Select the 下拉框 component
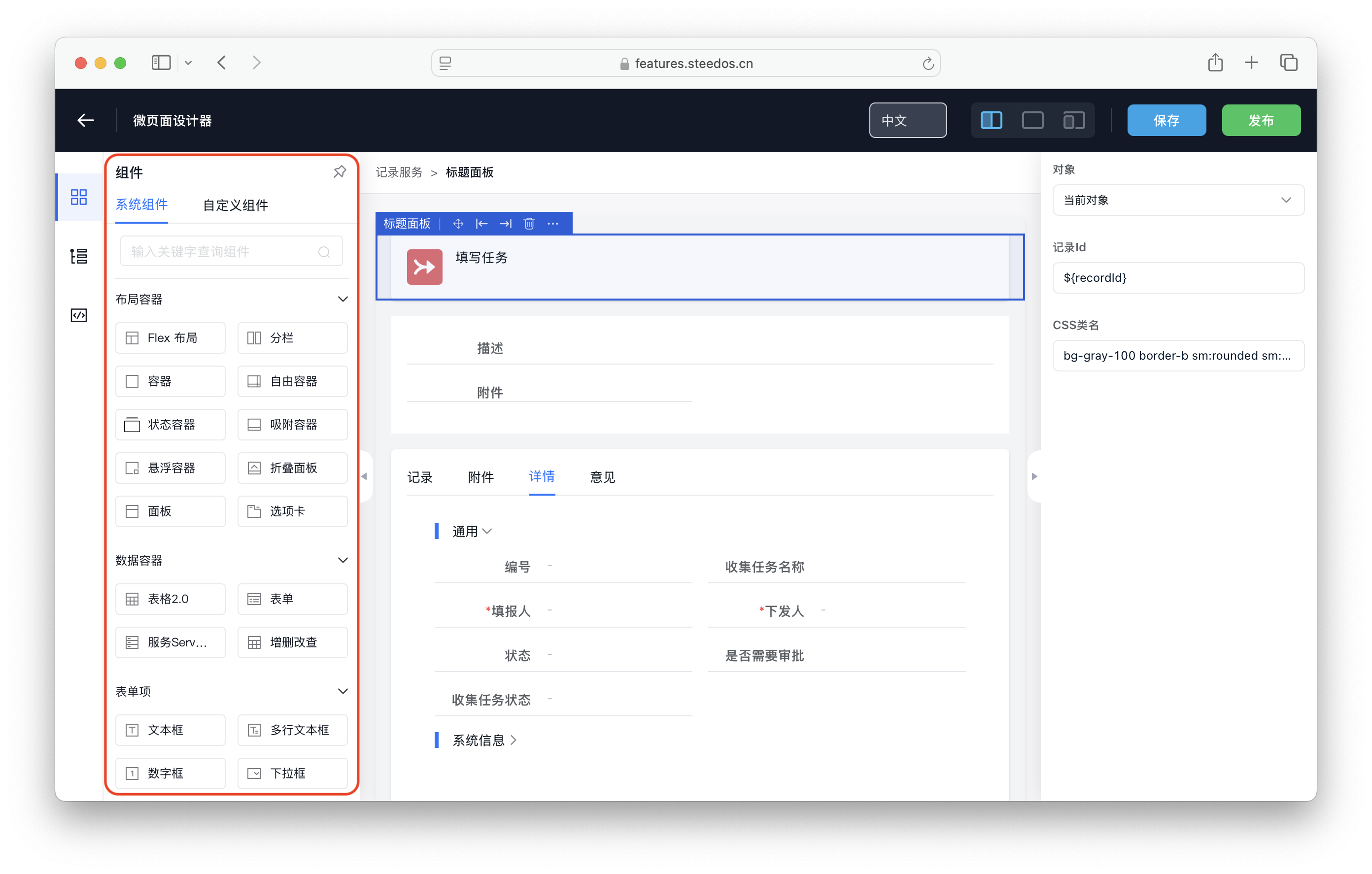 (292, 773)
